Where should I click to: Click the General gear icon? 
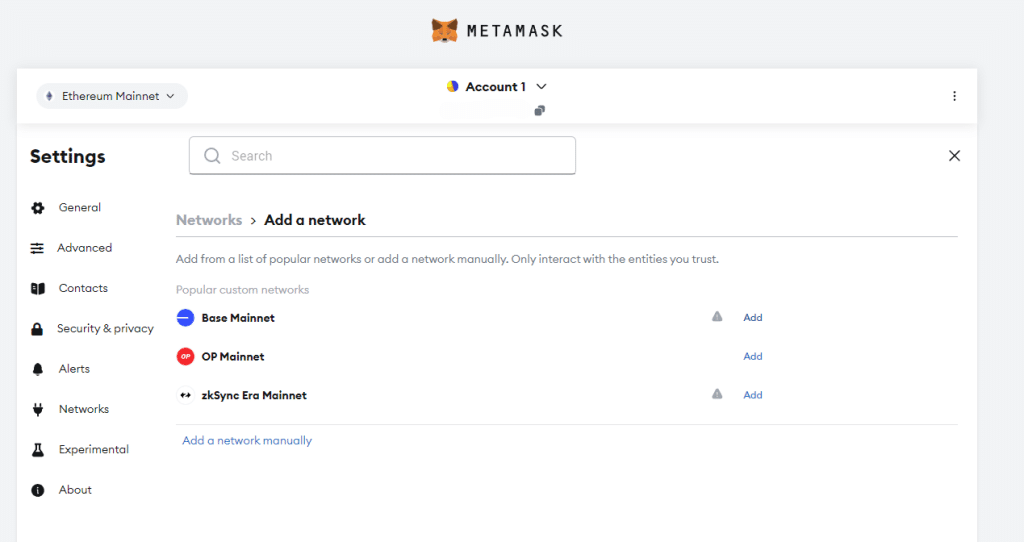pyautogui.click(x=38, y=208)
